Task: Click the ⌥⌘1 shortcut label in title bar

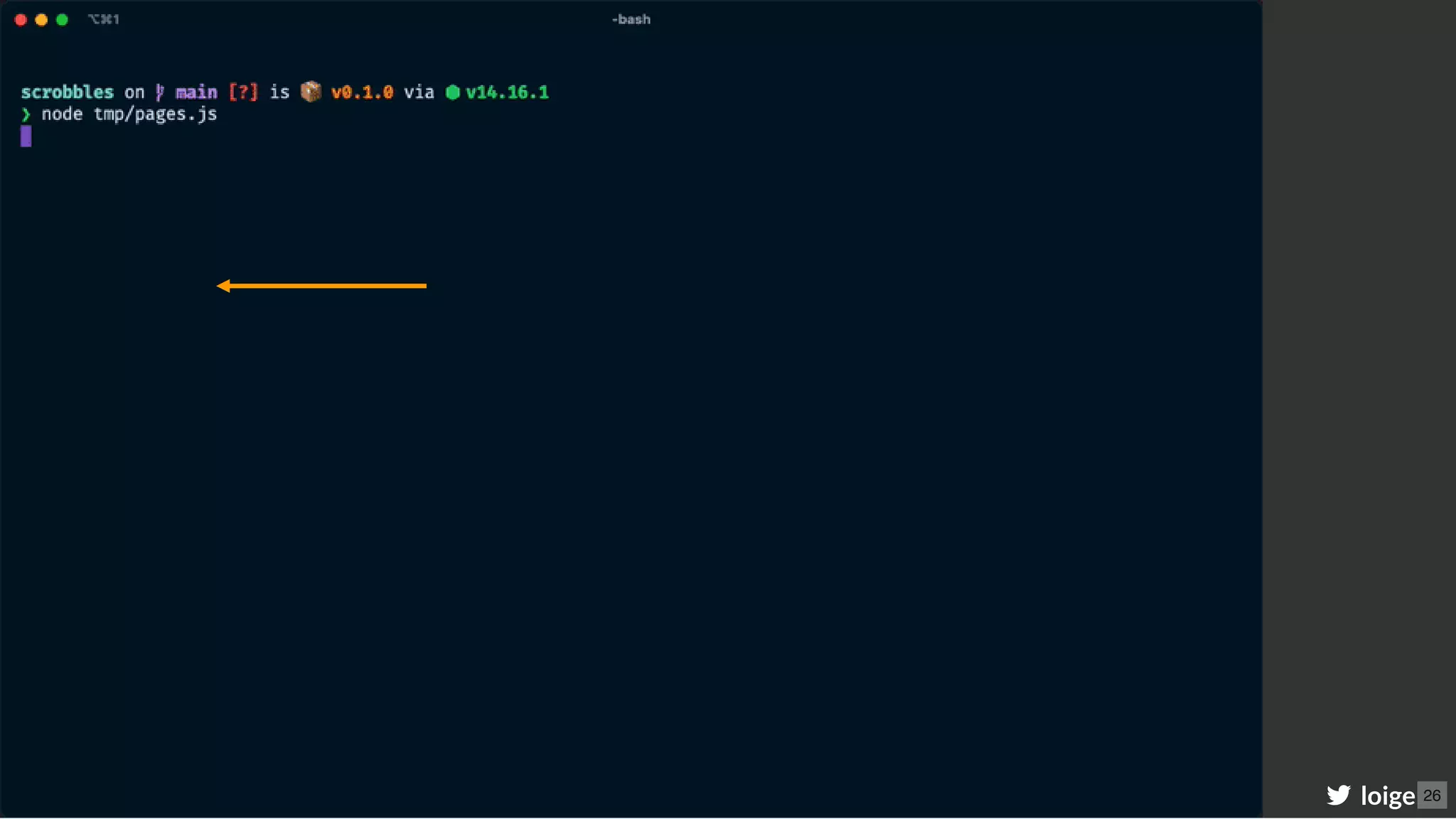Action: coord(104,20)
